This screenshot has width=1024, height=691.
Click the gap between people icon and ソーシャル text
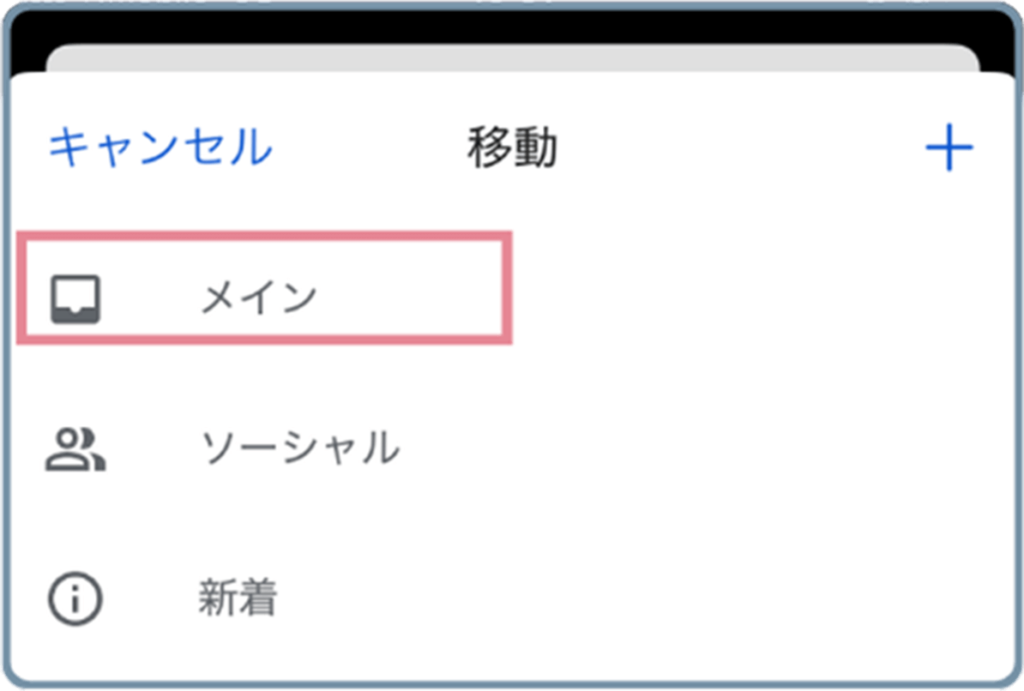[x=153, y=449]
